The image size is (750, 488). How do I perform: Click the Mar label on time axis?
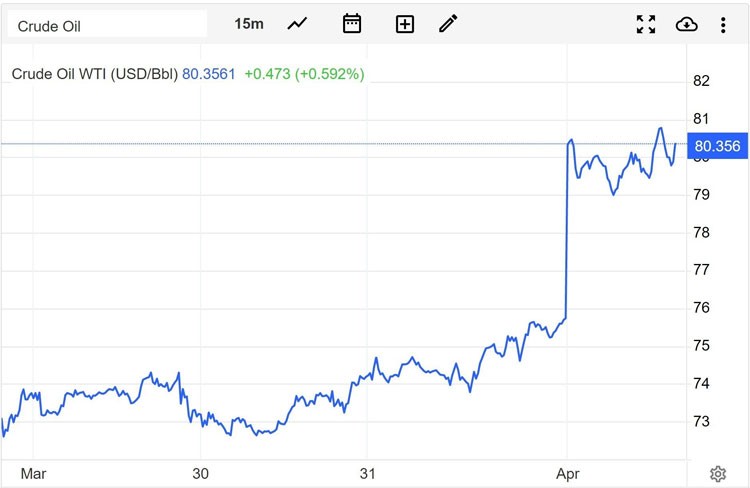pyautogui.click(x=33, y=473)
